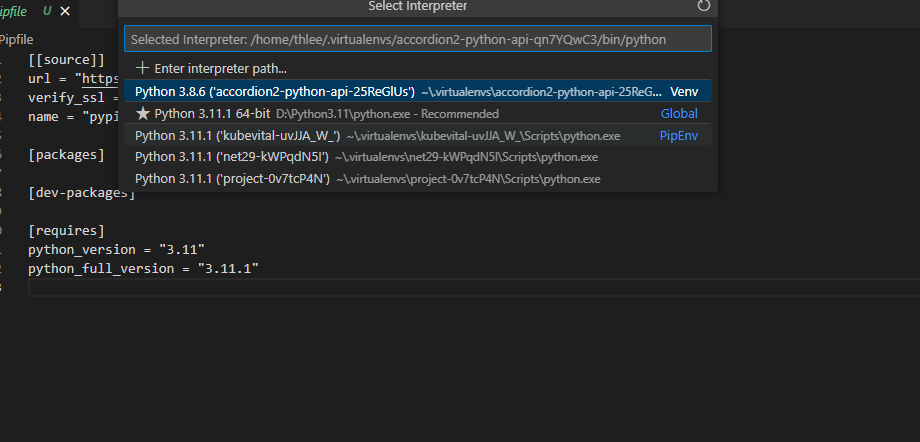The width and height of the screenshot is (920, 442).
Task: Pick the kubevital-uvJJA_W_ Python interpreter
Action: [418, 136]
